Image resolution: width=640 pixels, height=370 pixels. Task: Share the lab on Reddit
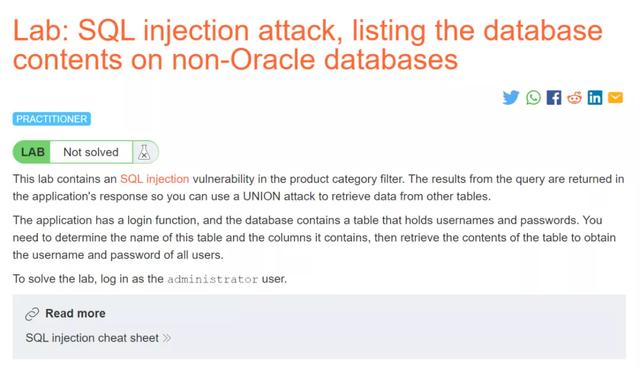[574, 97]
